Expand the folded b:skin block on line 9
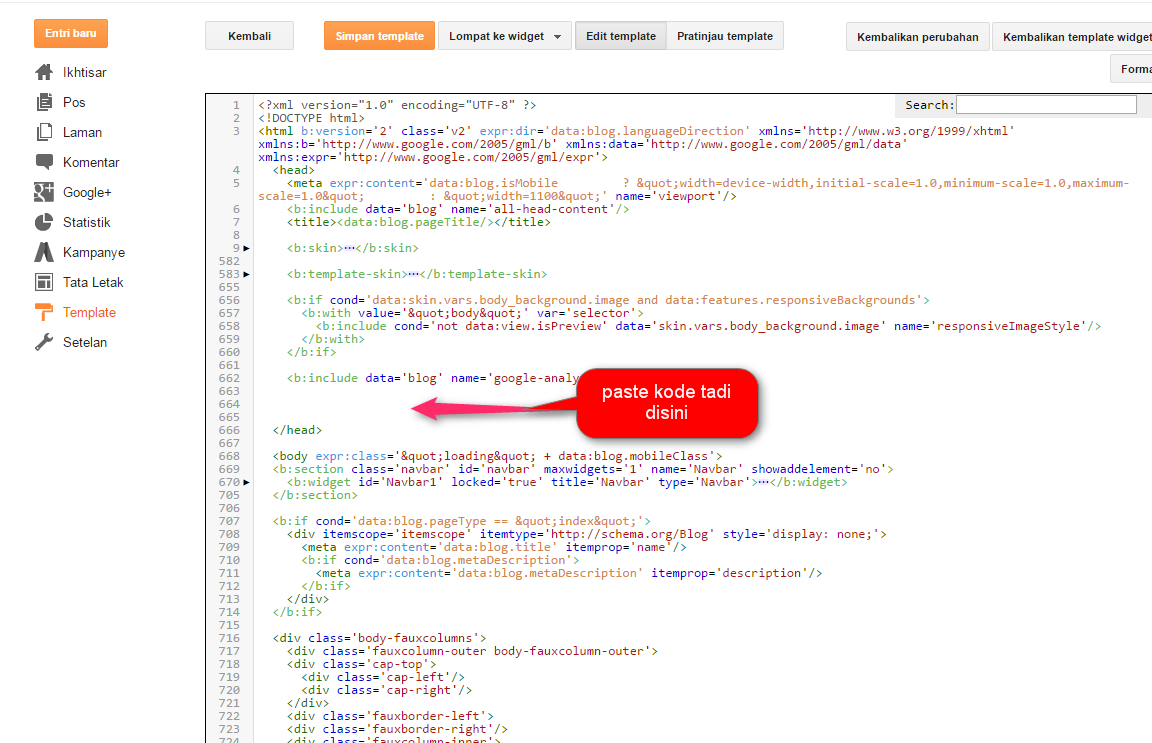 coord(247,248)
